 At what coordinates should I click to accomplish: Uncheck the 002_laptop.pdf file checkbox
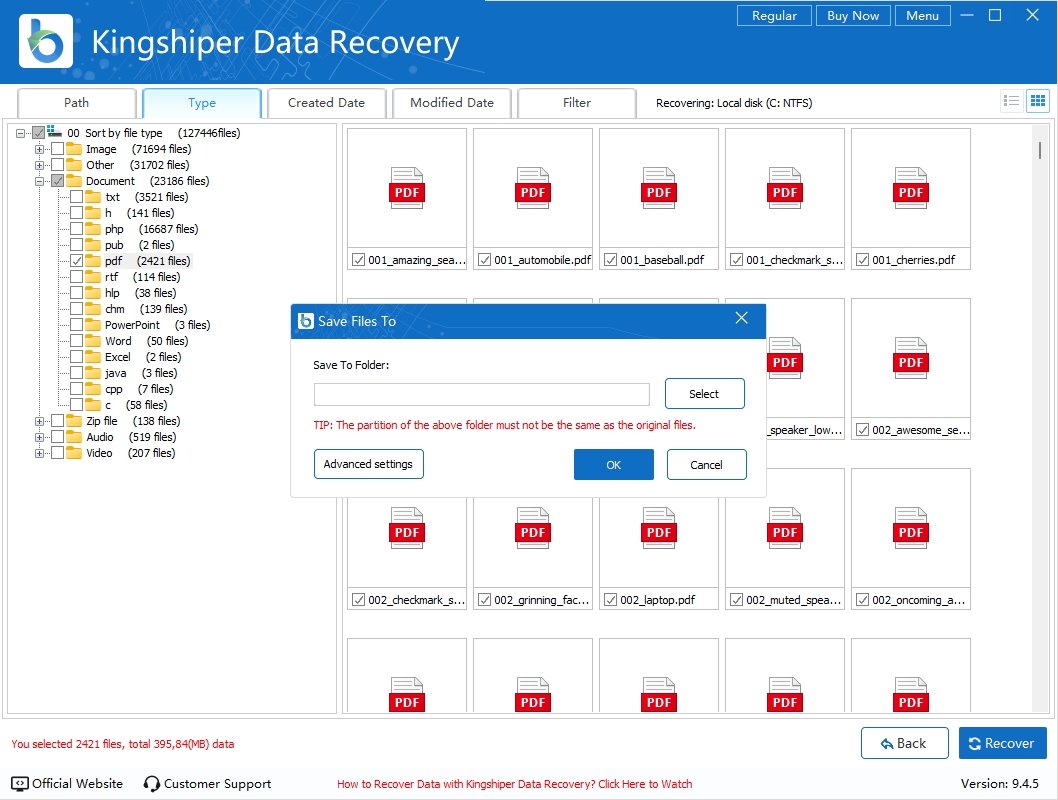611,600
